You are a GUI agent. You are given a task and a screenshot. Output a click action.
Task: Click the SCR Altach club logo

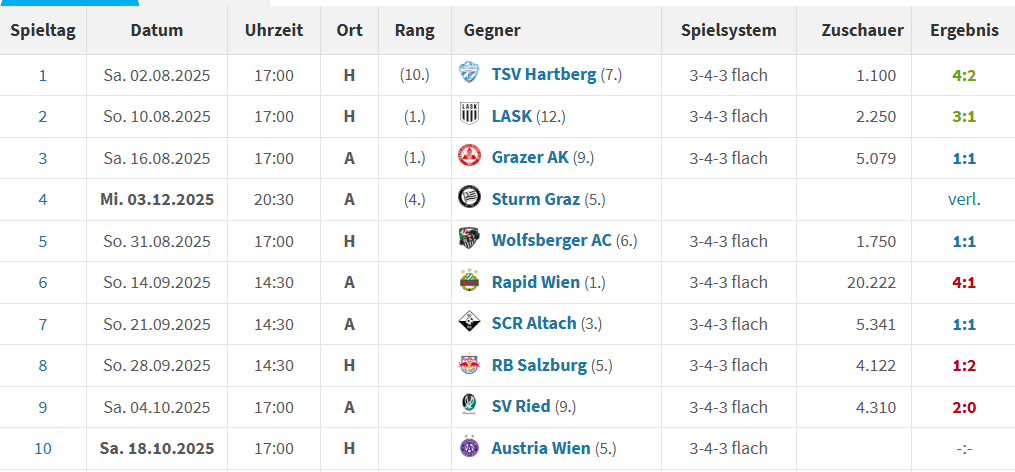[x=468, y=323]
